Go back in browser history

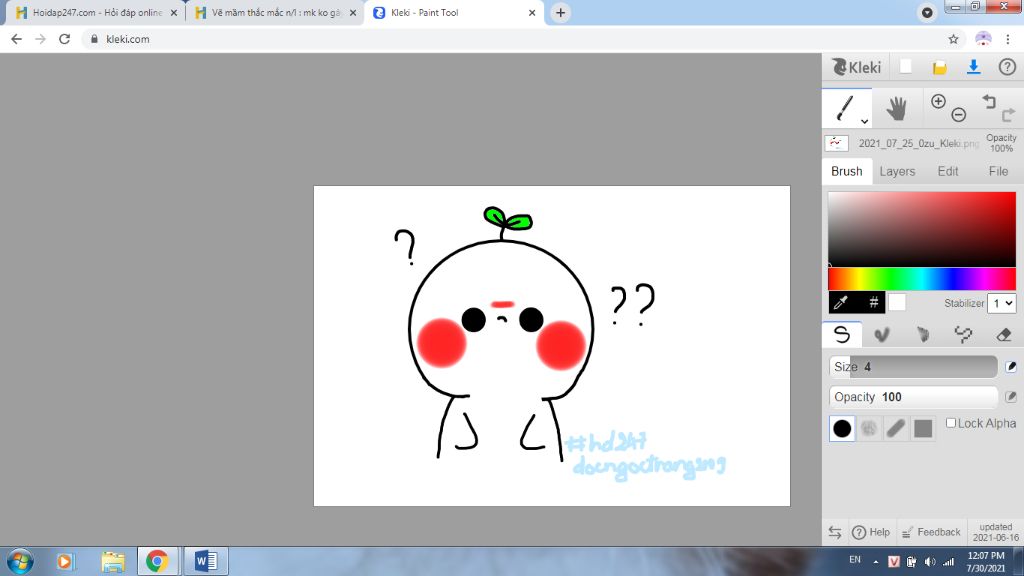[16, 39]
